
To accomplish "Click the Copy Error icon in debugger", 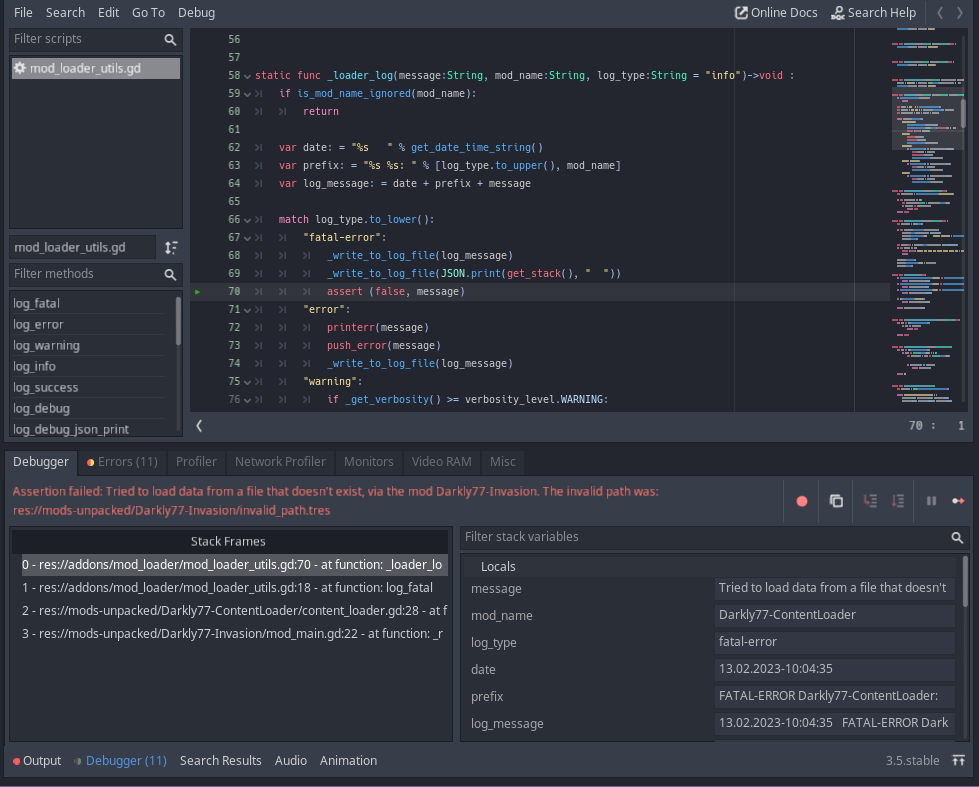I will pos(836,501).
